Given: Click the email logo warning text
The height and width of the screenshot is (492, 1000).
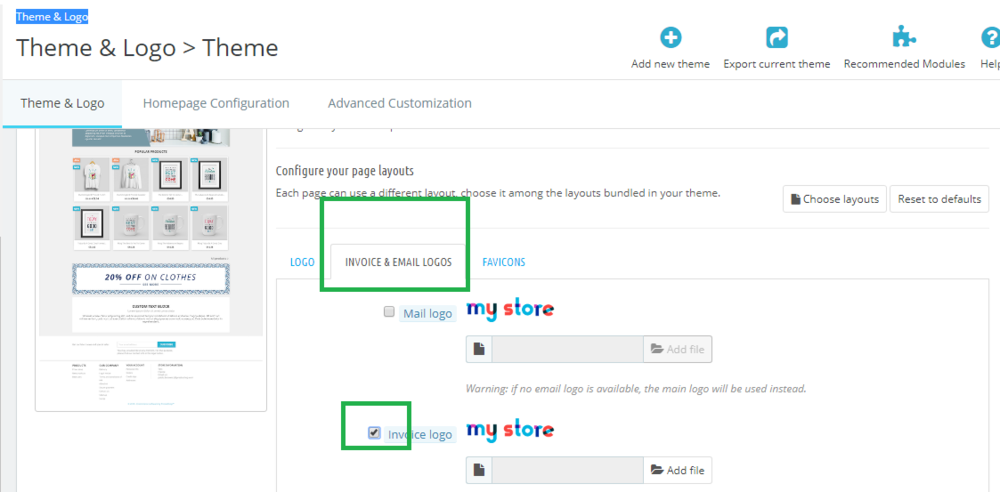Looking at the screenshot, I should pos(636,388).
